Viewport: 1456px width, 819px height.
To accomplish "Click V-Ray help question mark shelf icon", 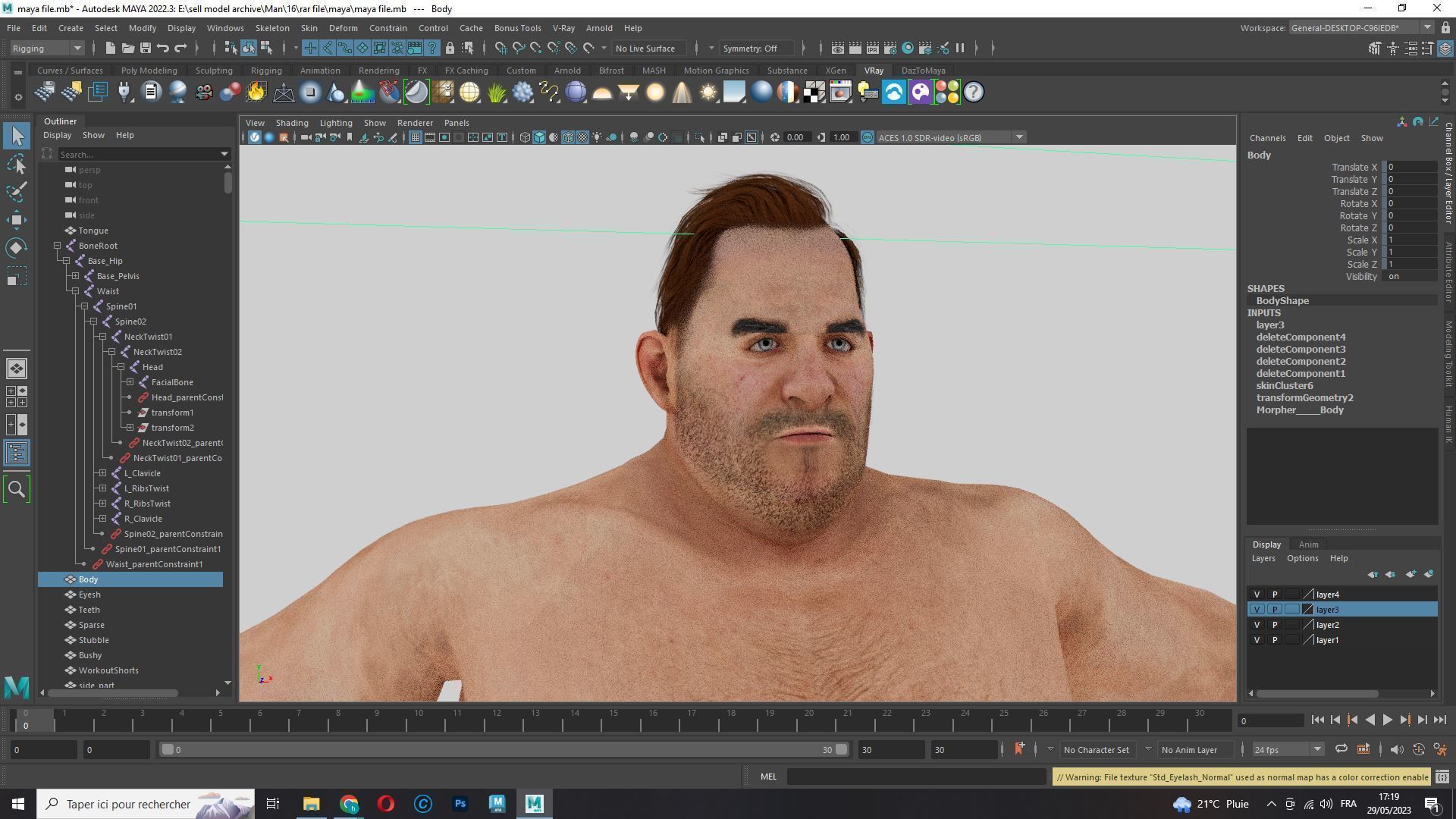I will [973, 93].
